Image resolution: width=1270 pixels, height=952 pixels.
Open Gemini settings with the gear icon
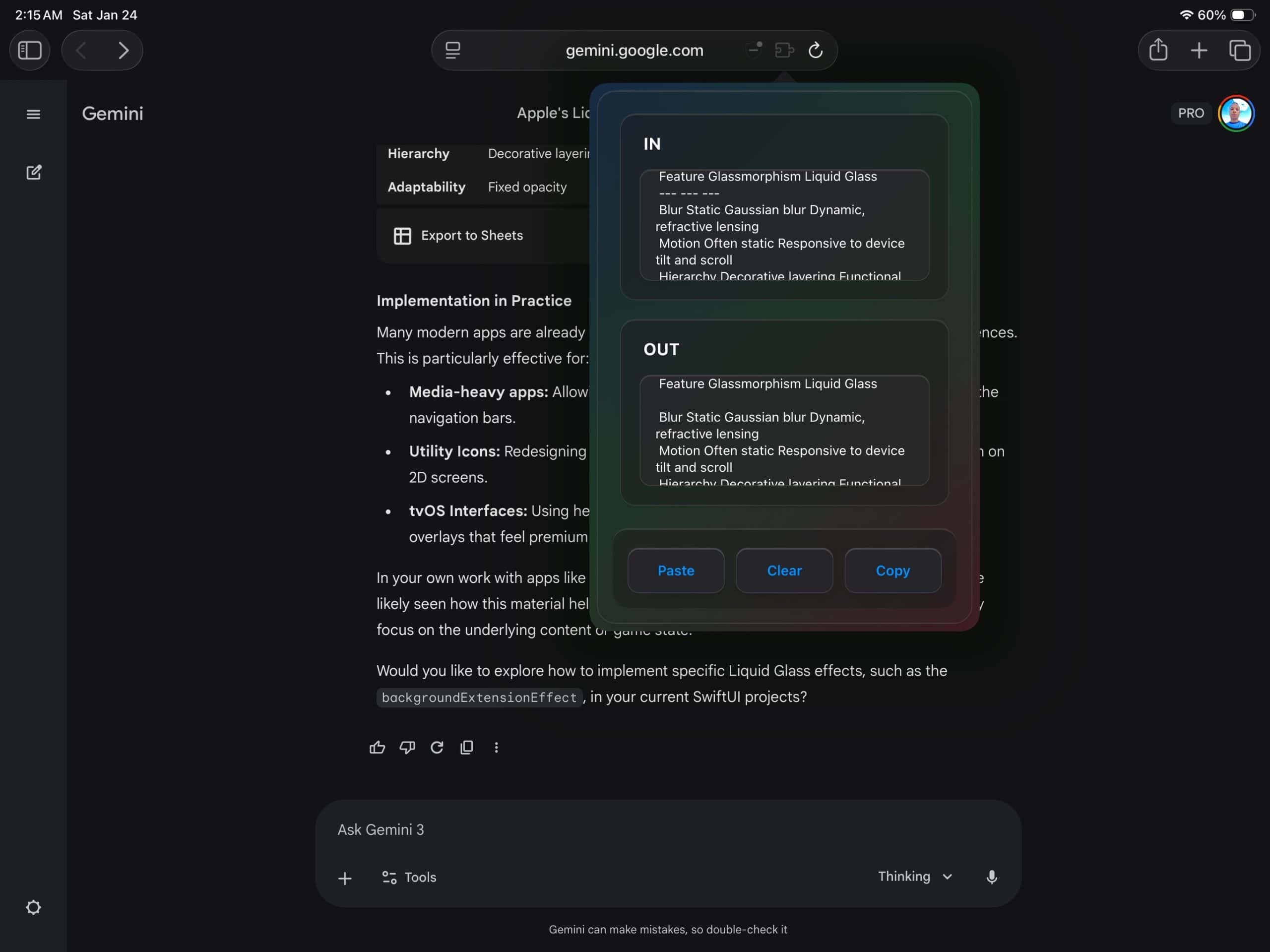pos(33,907)
